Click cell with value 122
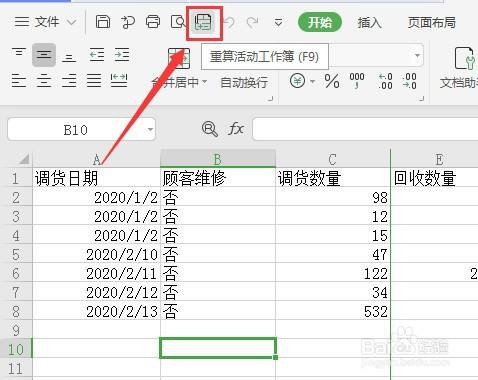The height and width of the screenshot is (380, 478). click(333, 273)
